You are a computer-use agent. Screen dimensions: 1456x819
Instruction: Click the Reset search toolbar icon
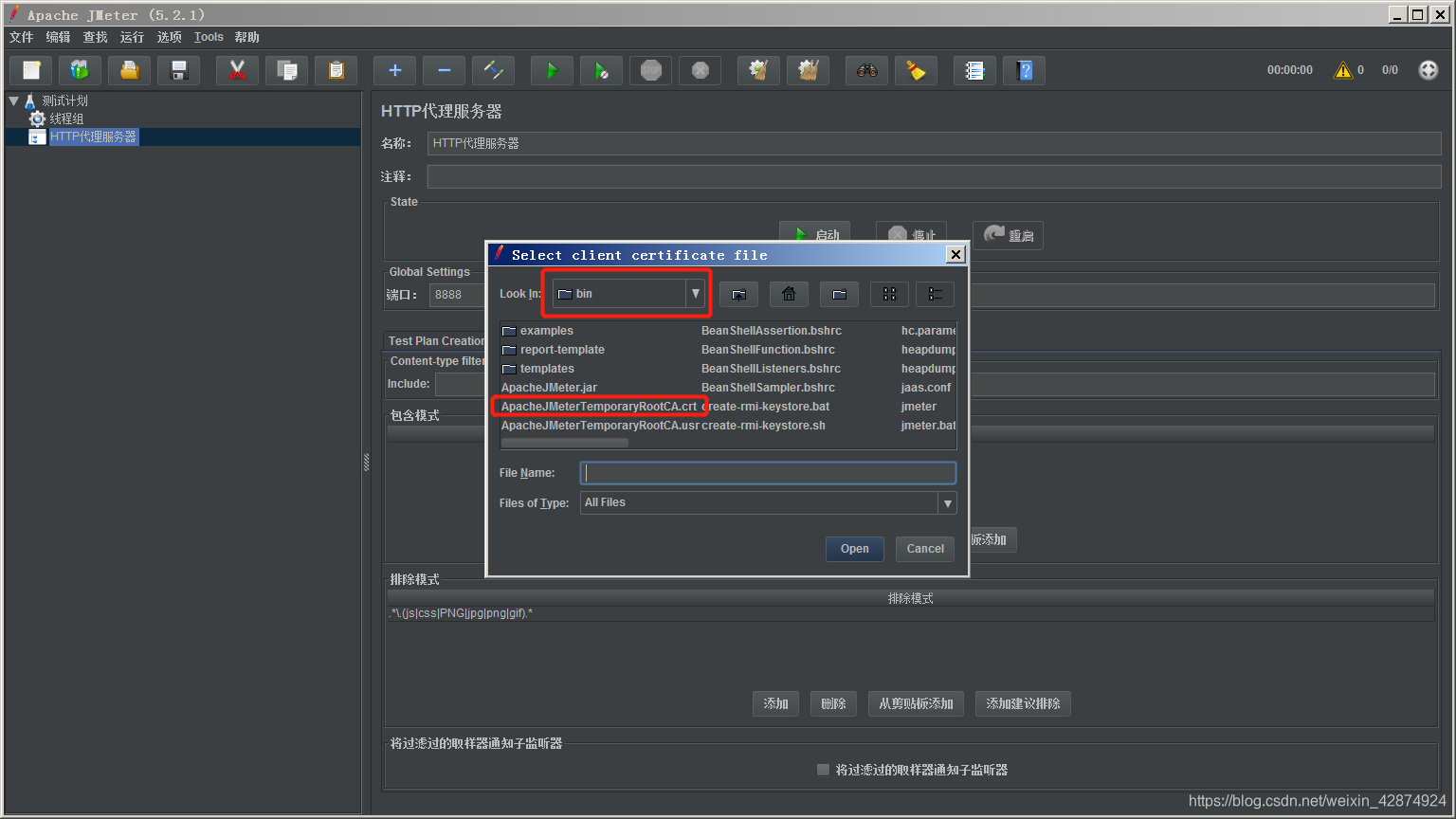click(916, 70)
